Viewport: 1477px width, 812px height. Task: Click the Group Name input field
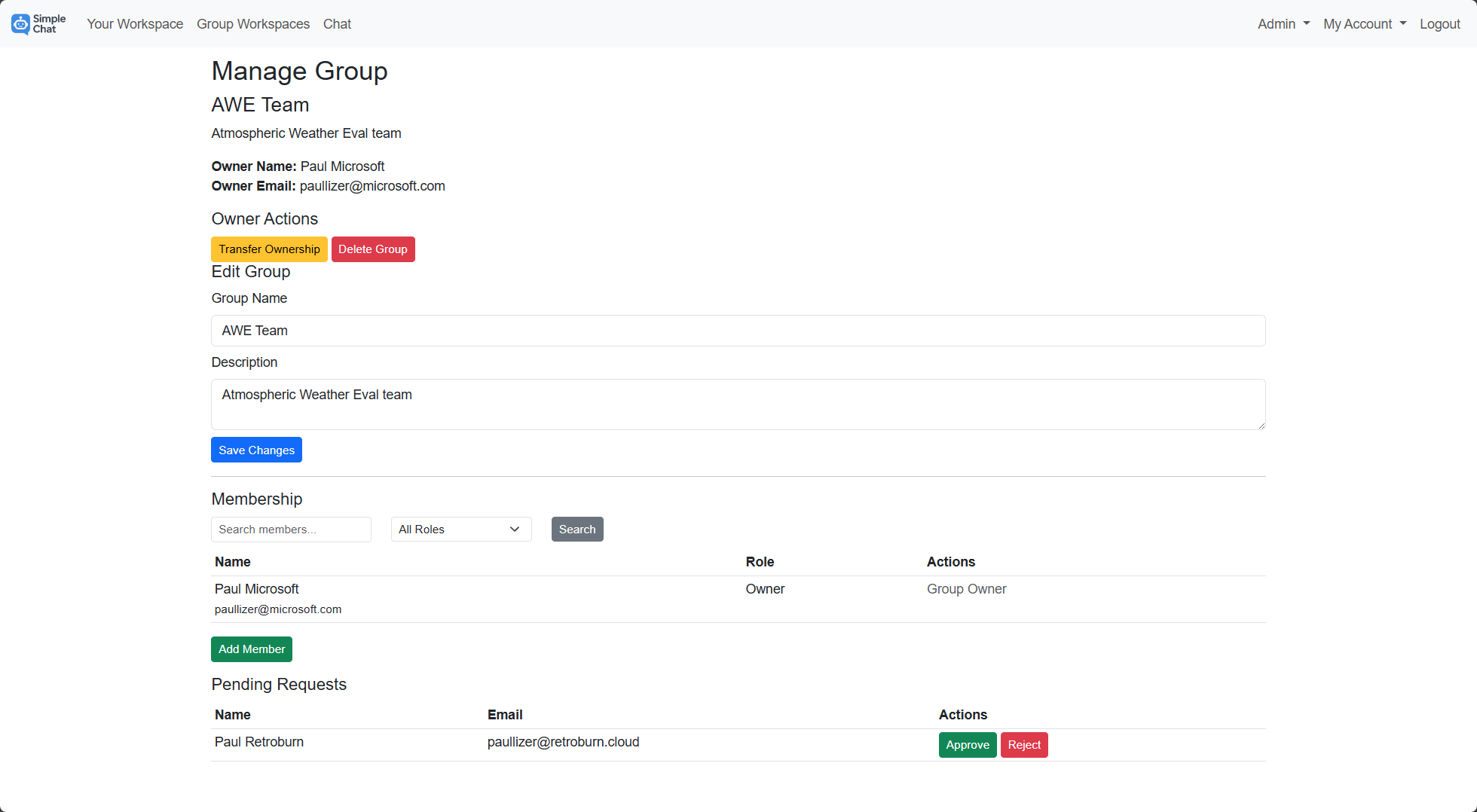tap(738, 331)
